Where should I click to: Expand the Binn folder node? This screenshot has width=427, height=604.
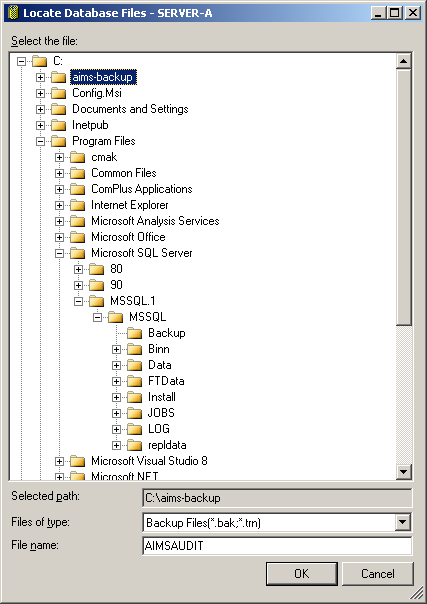(116, 349)
